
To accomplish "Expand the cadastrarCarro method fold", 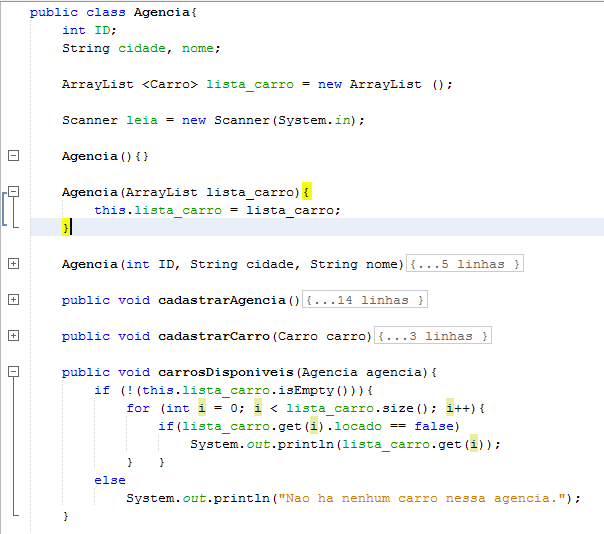I will (x=13, y=336).
